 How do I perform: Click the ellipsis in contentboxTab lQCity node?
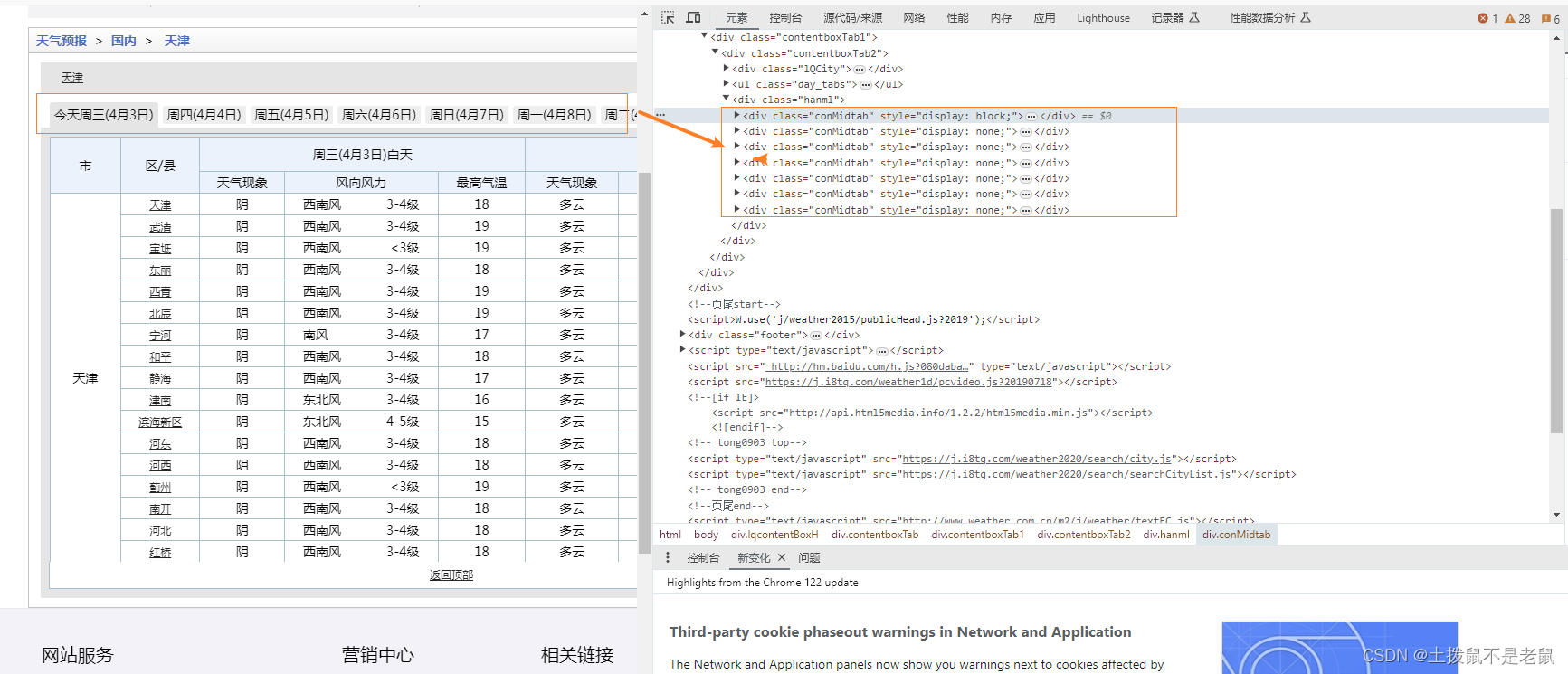859,69
